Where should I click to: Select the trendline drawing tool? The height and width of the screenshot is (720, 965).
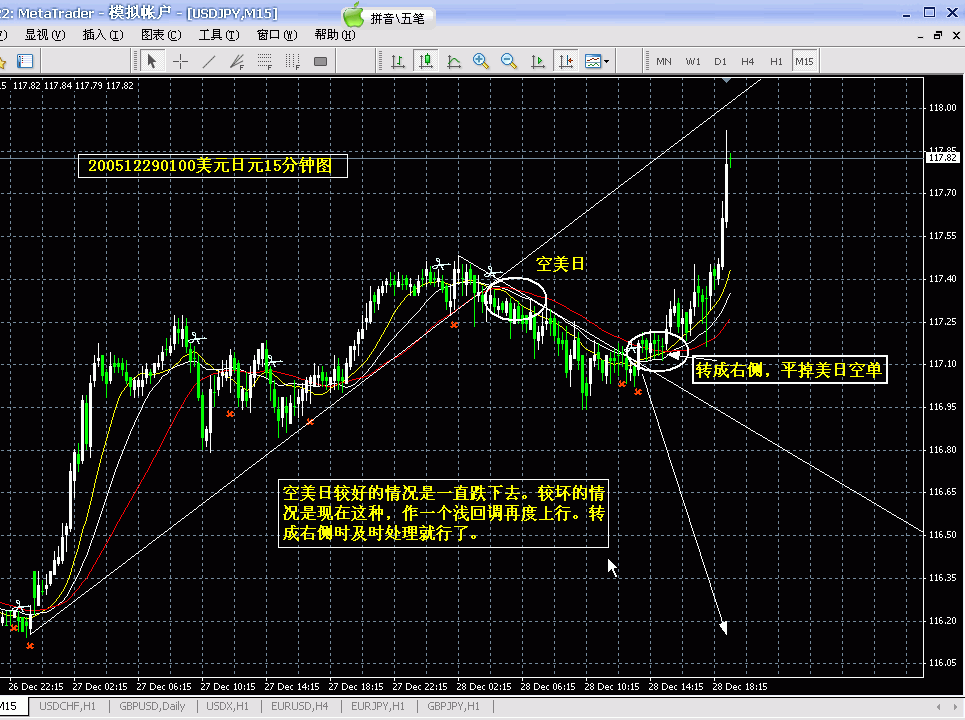[209, 61]
